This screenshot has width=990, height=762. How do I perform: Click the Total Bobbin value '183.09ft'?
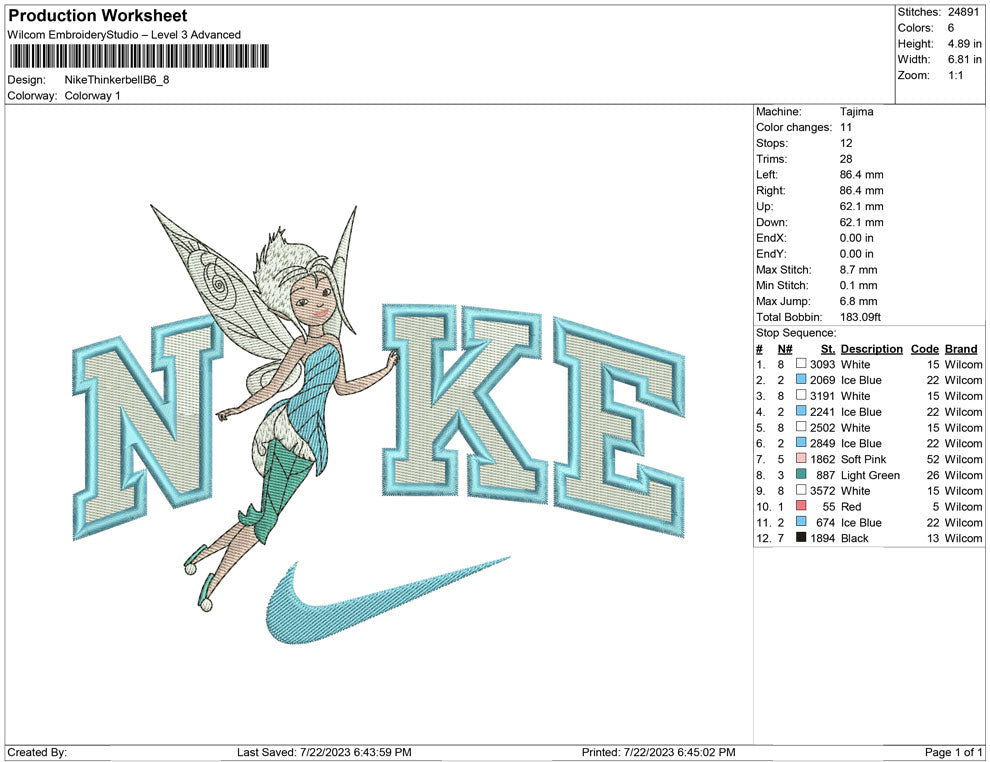pyautogui.click(x=860, y=317)
